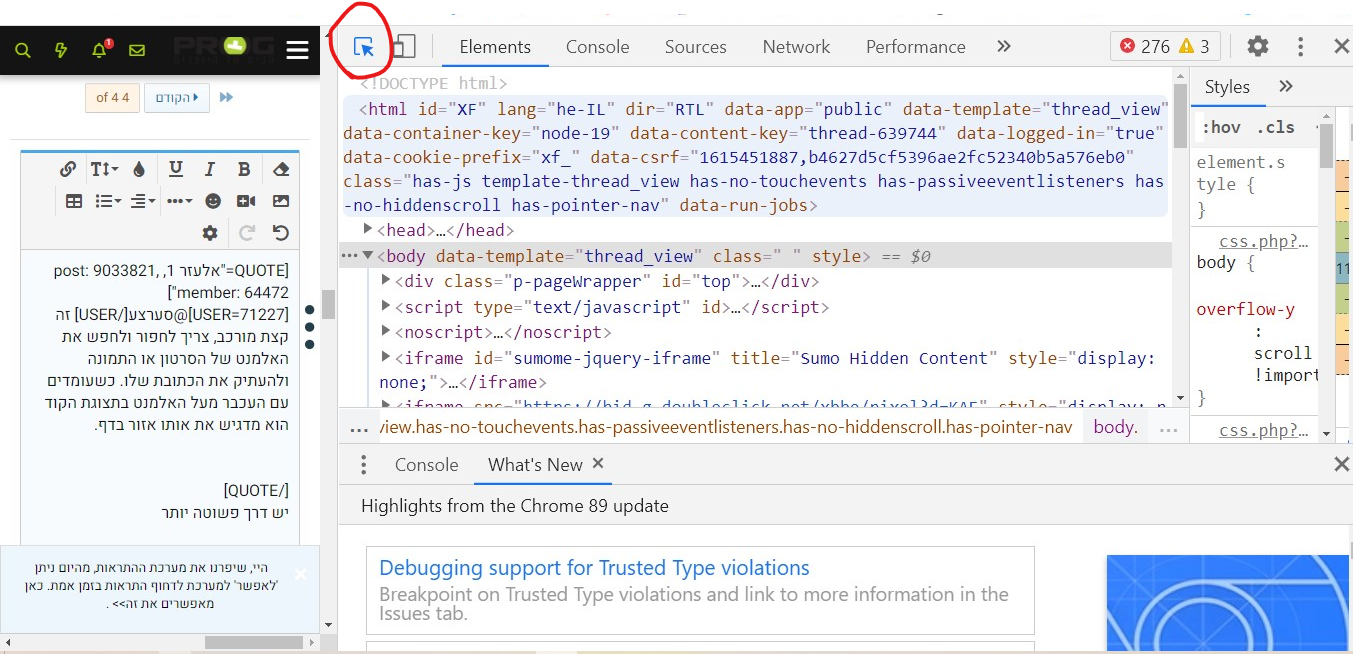Expand the script text/javascript node

tap(387, 306)
